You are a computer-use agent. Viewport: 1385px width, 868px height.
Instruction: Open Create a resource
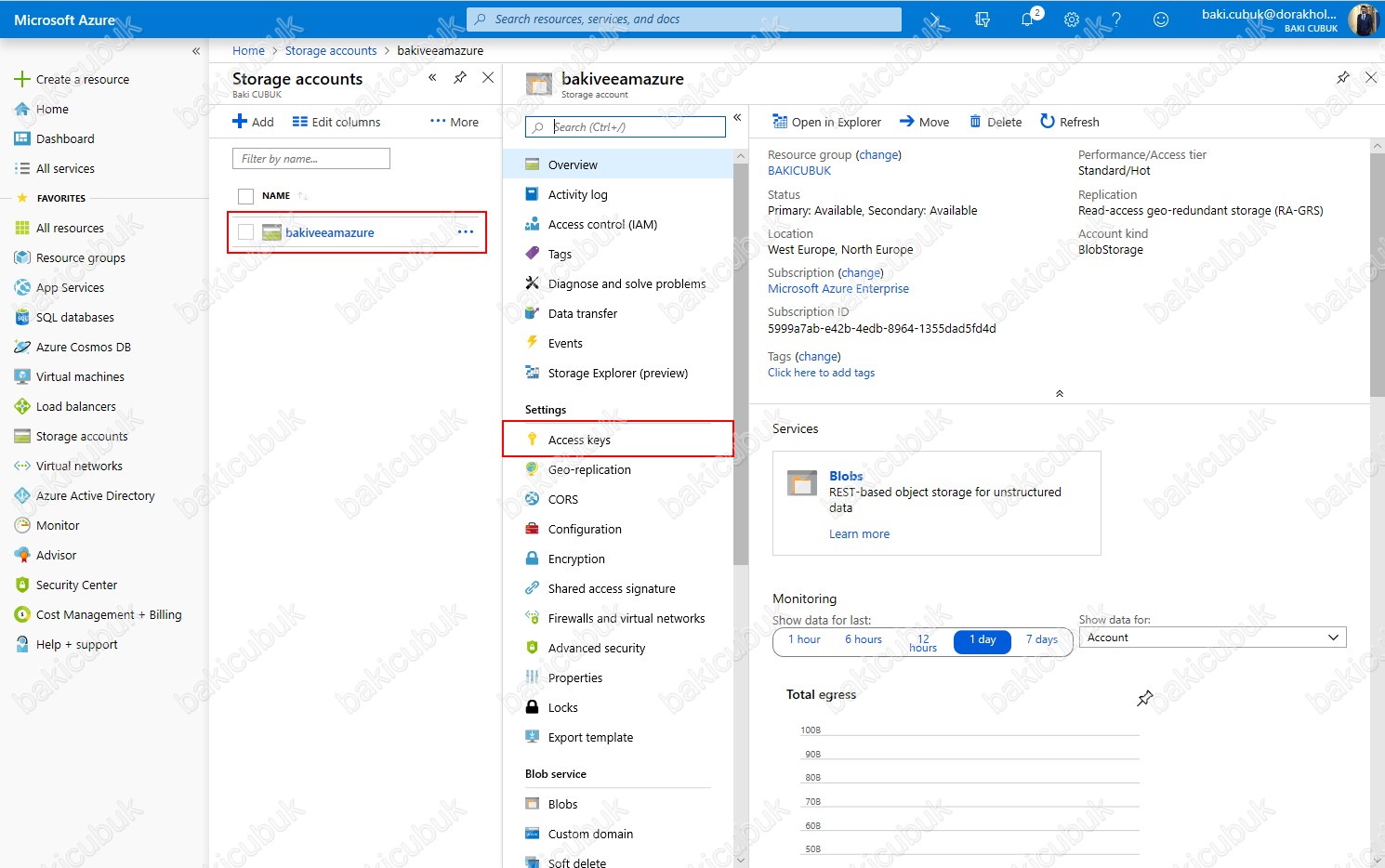pyautogui.click(x=72, y=79)
